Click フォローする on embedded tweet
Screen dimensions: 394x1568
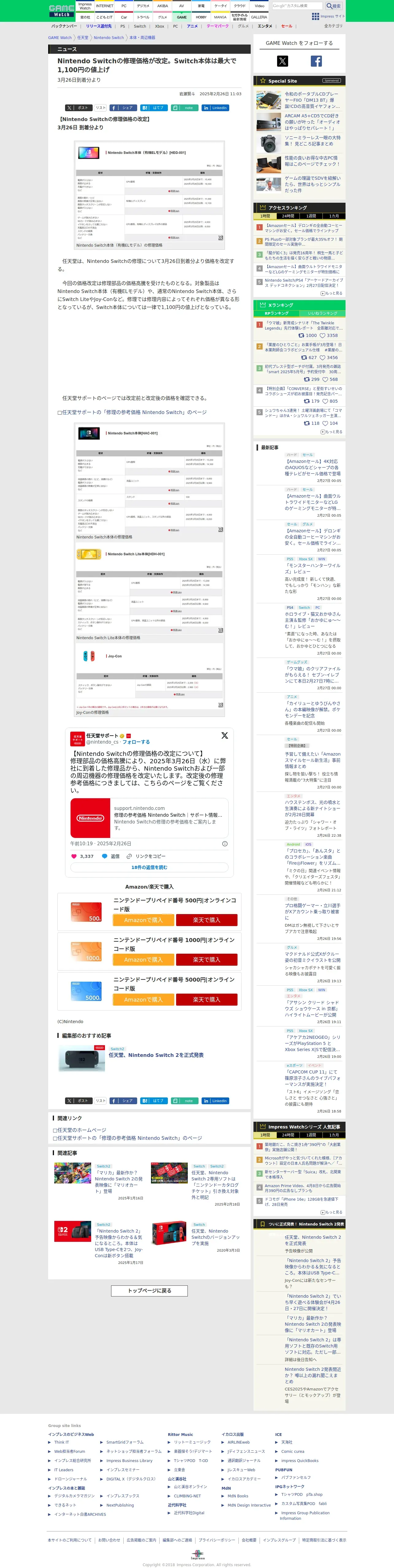coord(136,742)
